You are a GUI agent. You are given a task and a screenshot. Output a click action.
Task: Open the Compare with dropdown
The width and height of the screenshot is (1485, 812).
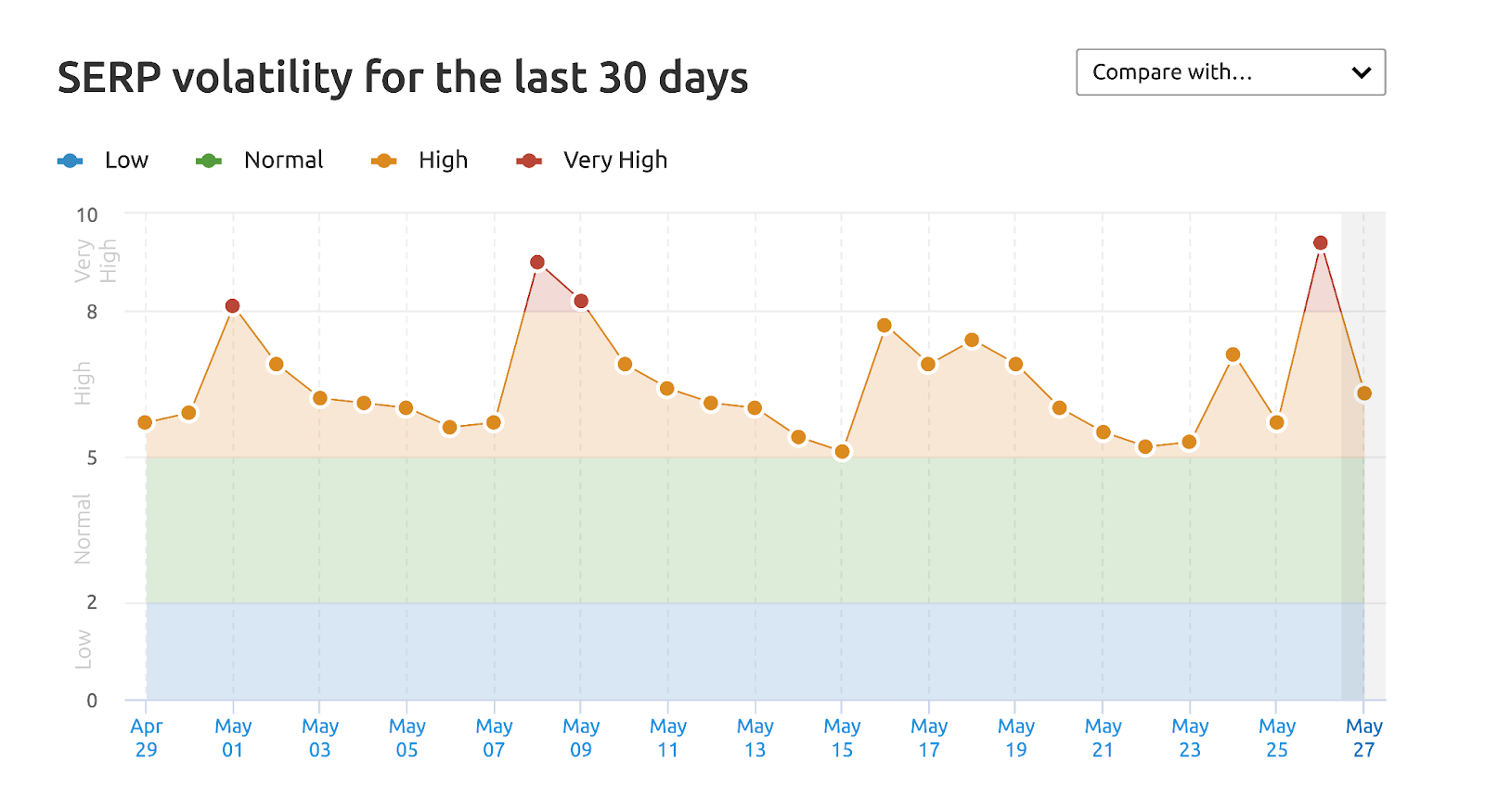[x=1230, y=71]
